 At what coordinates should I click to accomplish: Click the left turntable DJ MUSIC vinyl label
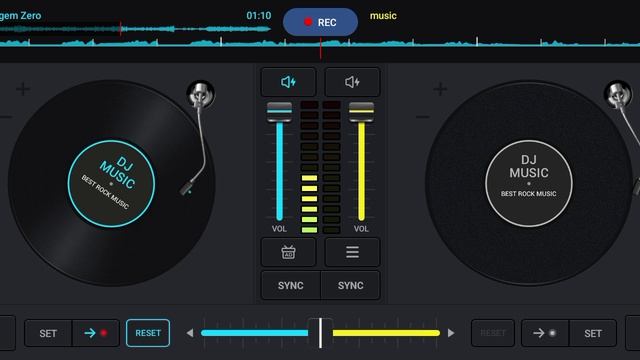(111, 184)
